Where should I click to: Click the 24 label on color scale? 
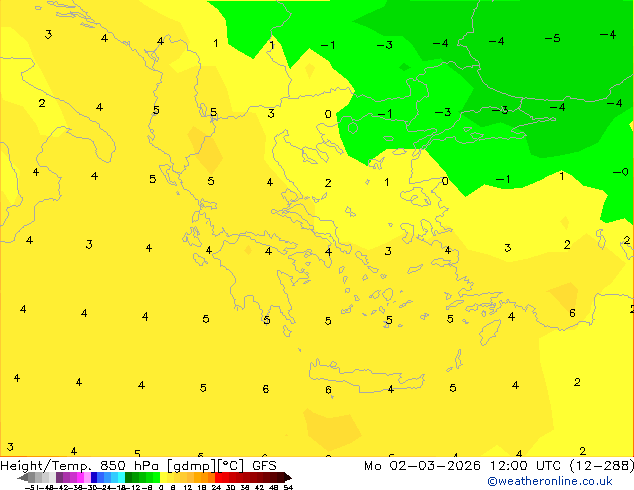click(216, 487)
